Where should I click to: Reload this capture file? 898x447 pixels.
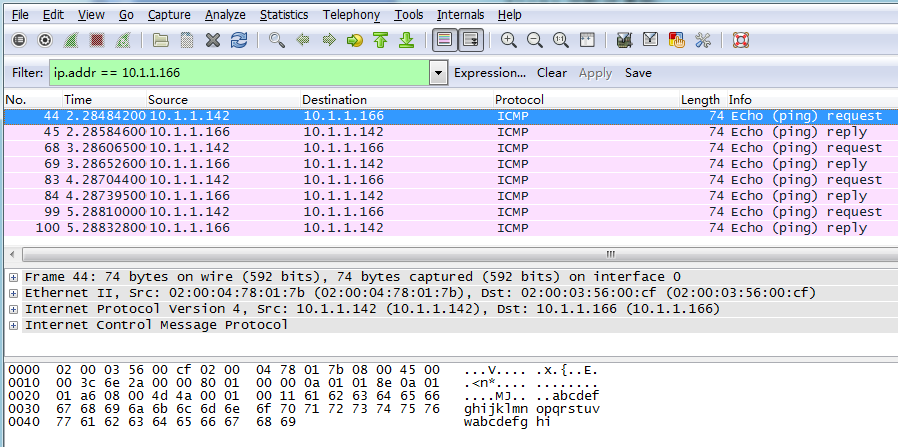point(239,40)
